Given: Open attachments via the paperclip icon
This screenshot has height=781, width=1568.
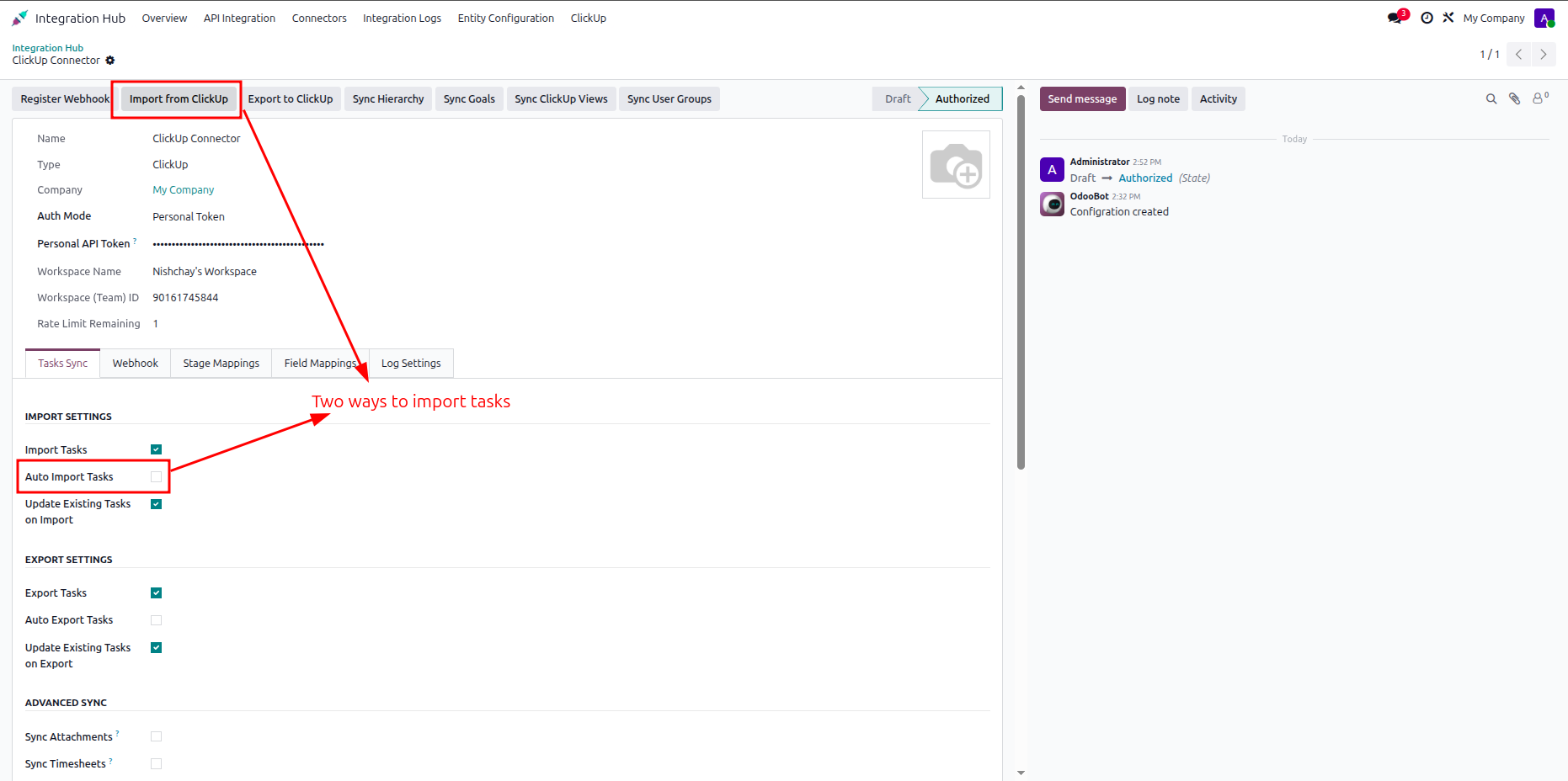Looking at the screenshot, I should [1514, 99].
